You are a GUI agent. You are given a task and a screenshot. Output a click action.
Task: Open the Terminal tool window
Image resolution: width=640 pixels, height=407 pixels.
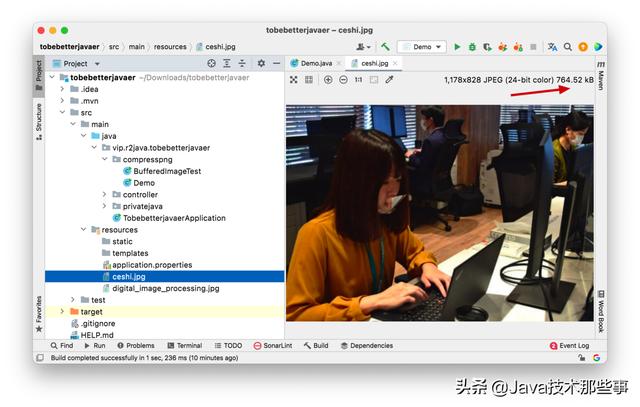coord(185,346)
